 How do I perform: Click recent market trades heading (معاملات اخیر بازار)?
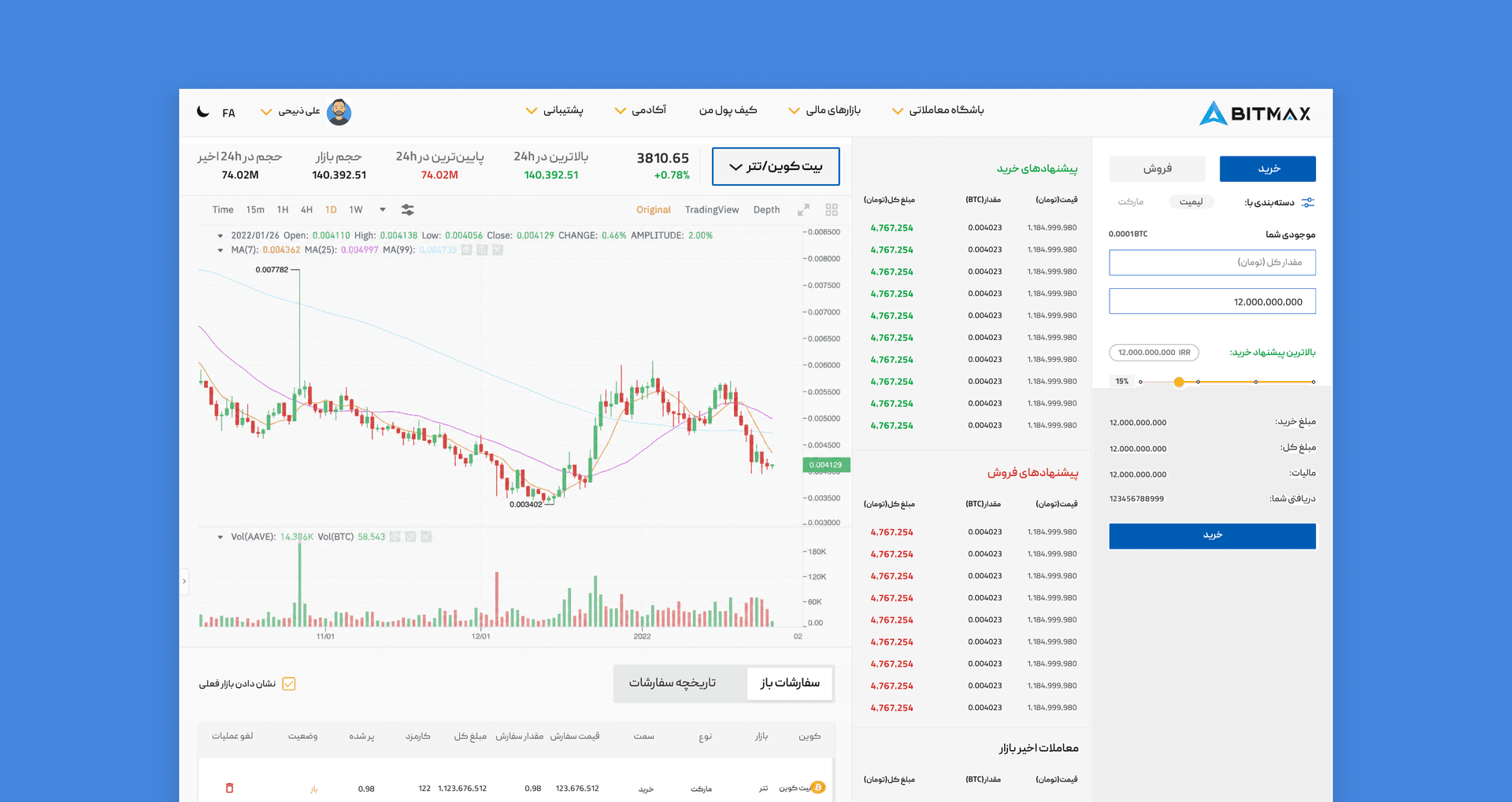(x=1039, y=748)
